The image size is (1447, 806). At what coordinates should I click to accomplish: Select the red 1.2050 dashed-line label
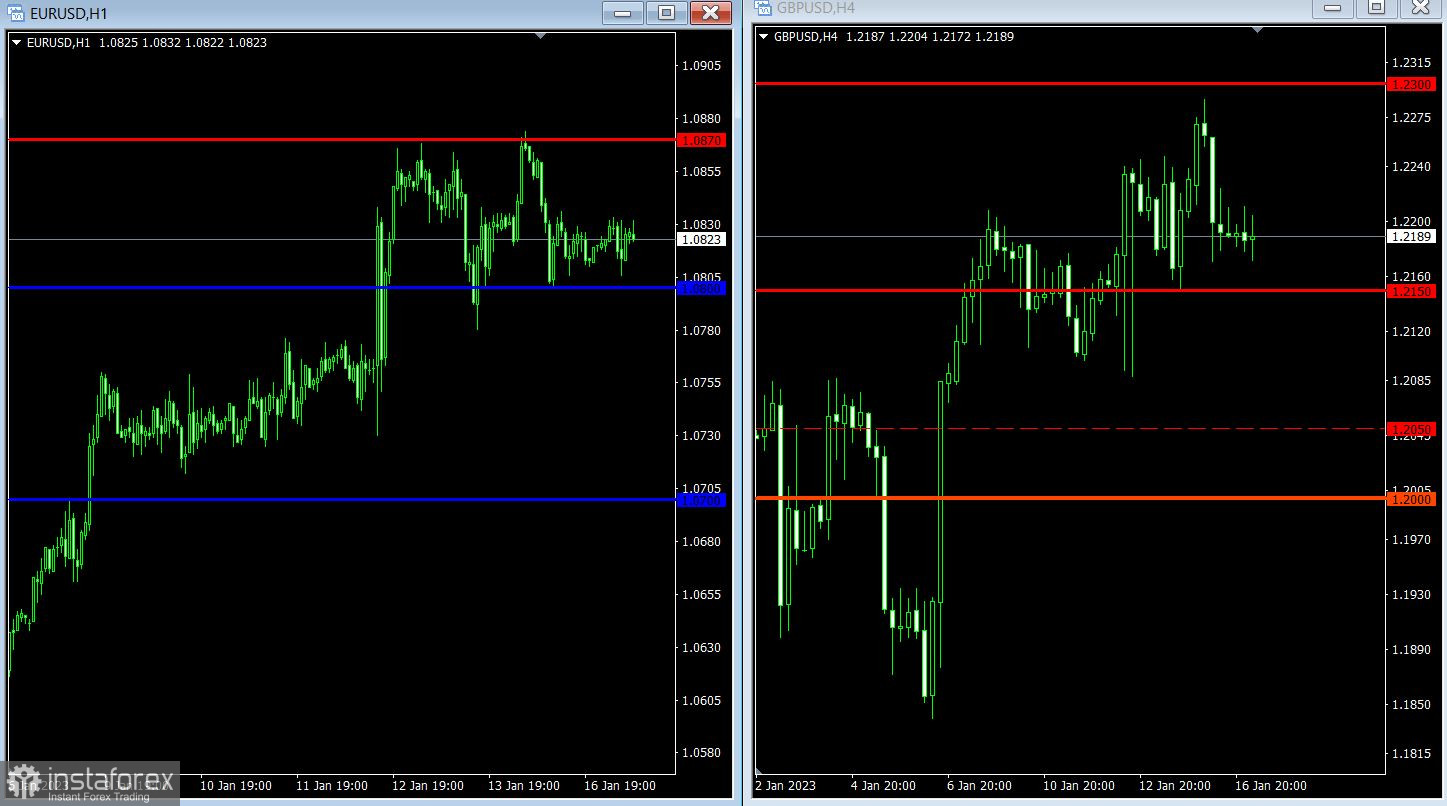(1412, 429)
